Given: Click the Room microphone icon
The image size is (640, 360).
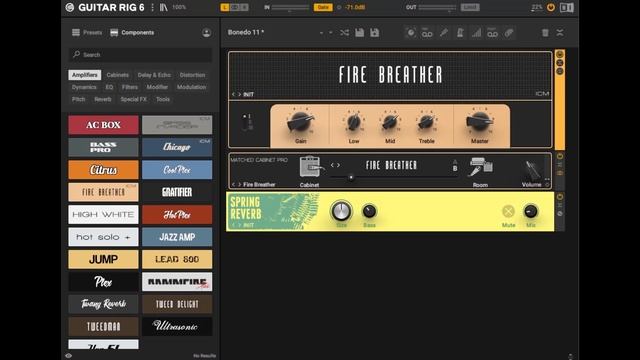Looking at the screenshot, I should point(480,167).
